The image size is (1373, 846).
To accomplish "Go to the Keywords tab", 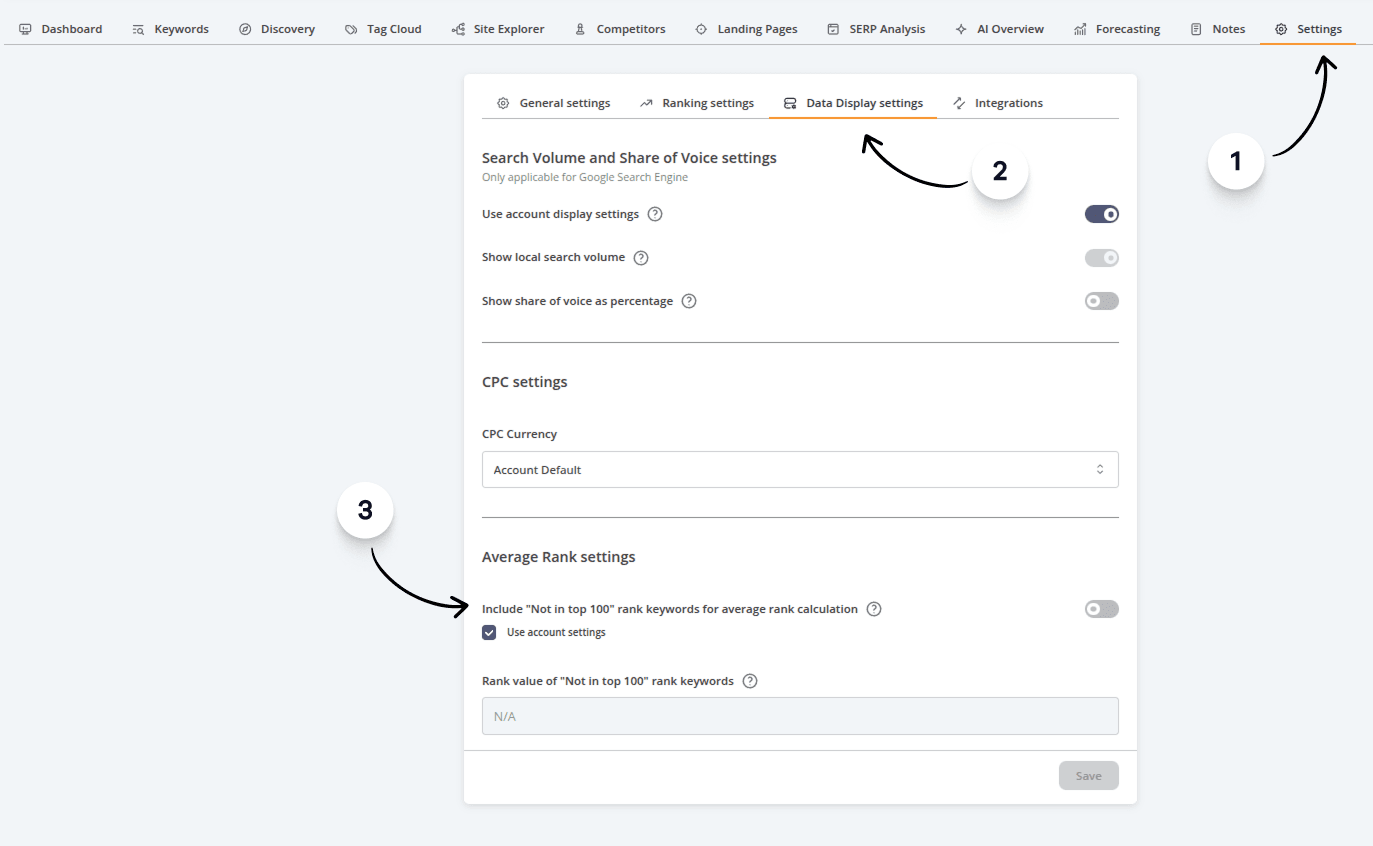I will point(171,29).
